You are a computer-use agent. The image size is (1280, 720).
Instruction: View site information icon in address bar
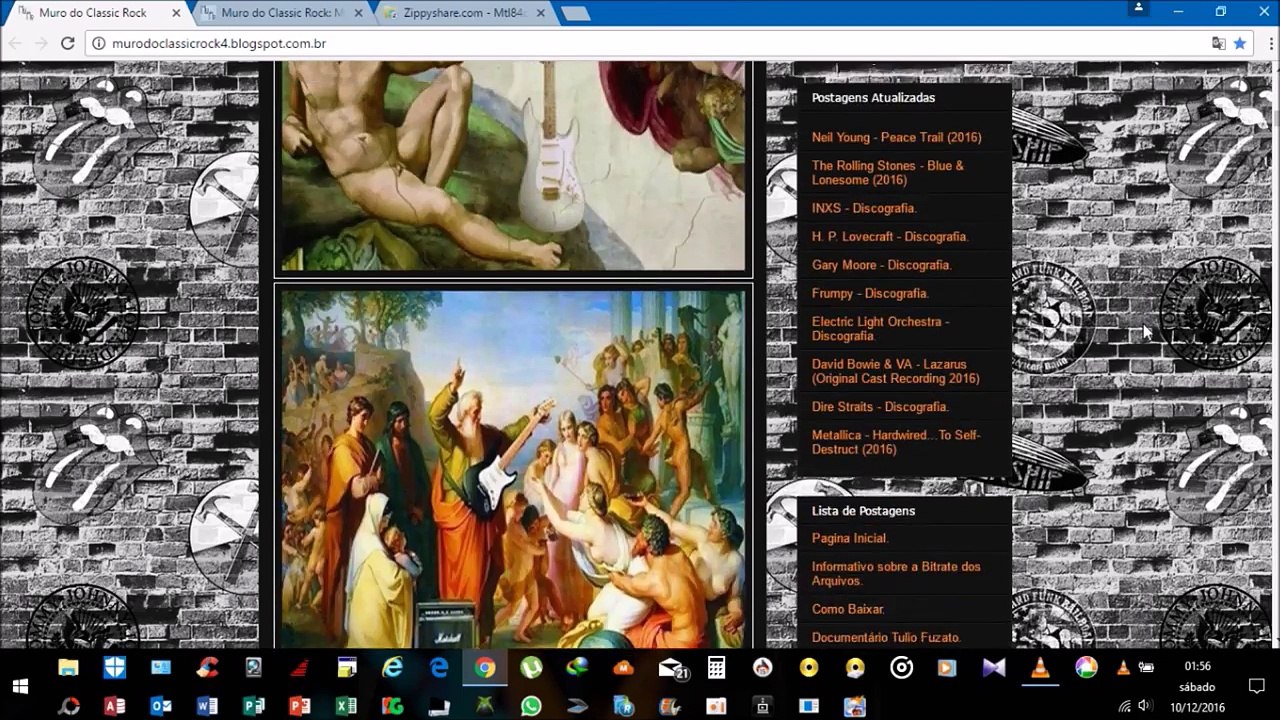click(98, 43)
